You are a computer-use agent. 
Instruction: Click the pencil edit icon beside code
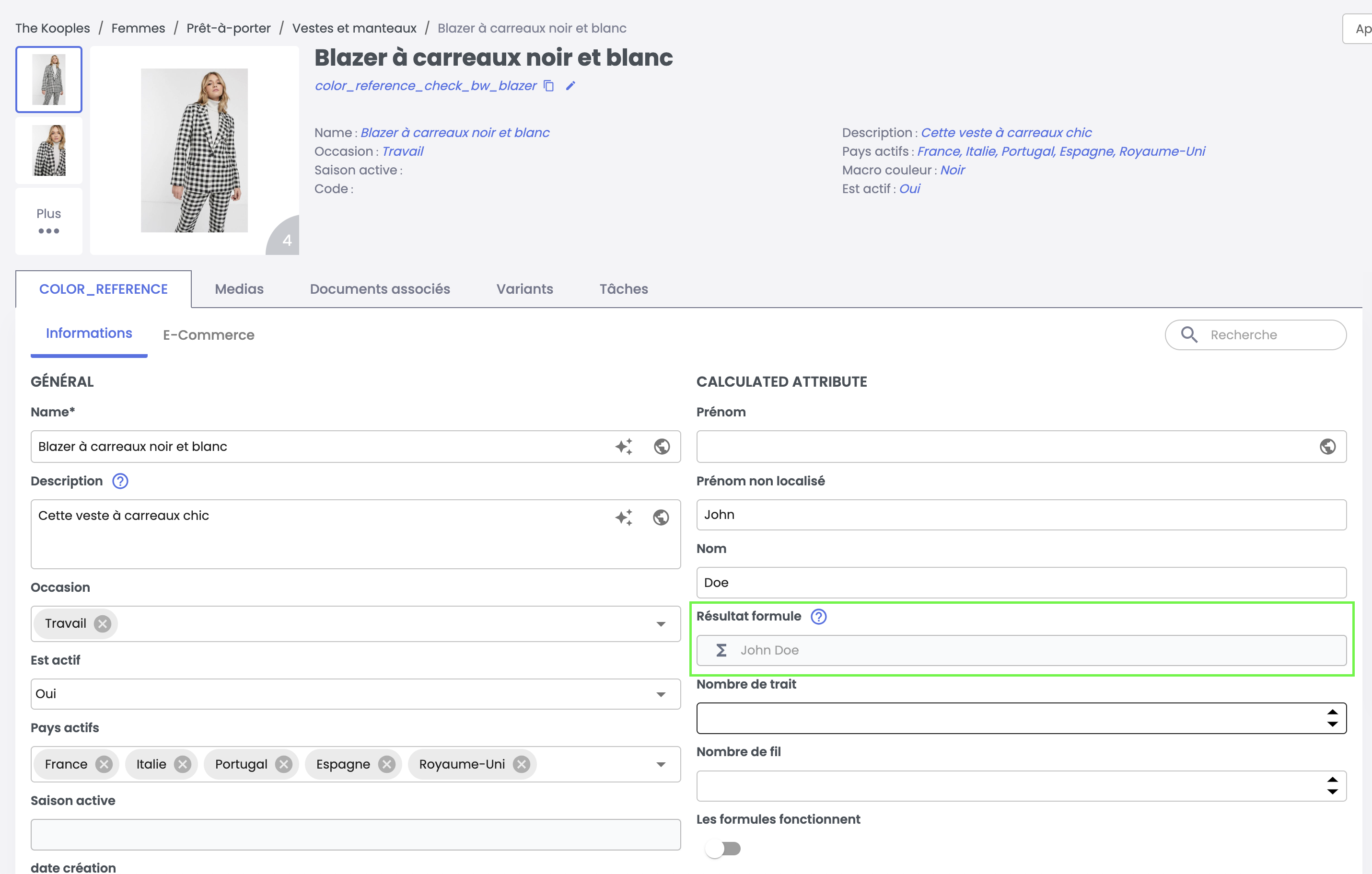pyautogui.click(x=570, y=86)
